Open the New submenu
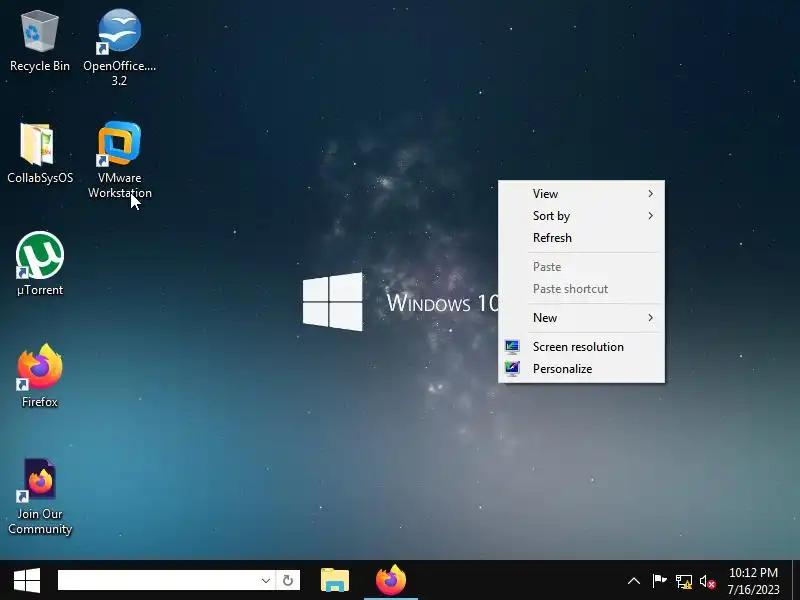Viewport: 800px width, 600px height. (582, 318)
